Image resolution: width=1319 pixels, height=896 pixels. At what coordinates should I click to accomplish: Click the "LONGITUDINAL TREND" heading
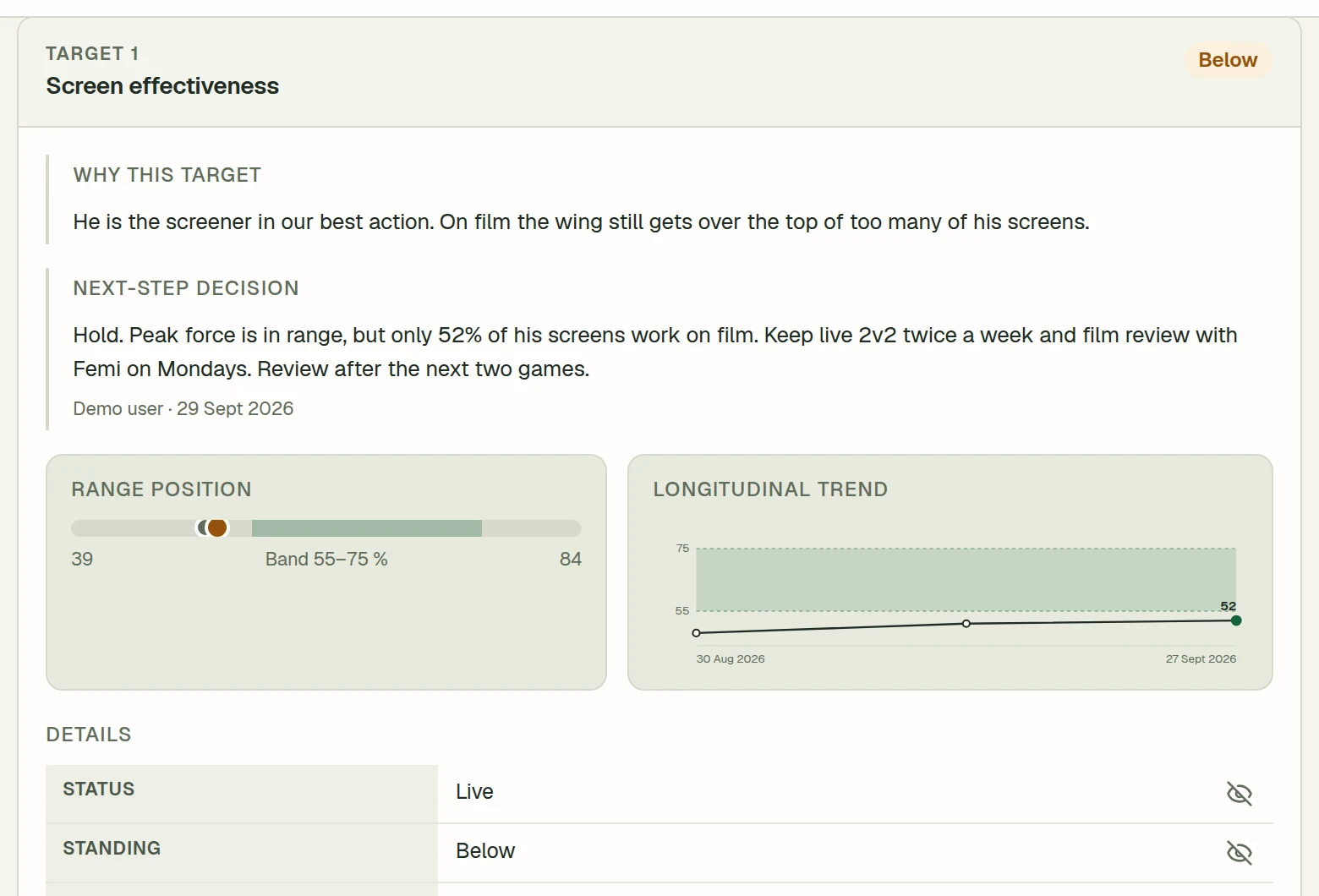coord(770,489)
